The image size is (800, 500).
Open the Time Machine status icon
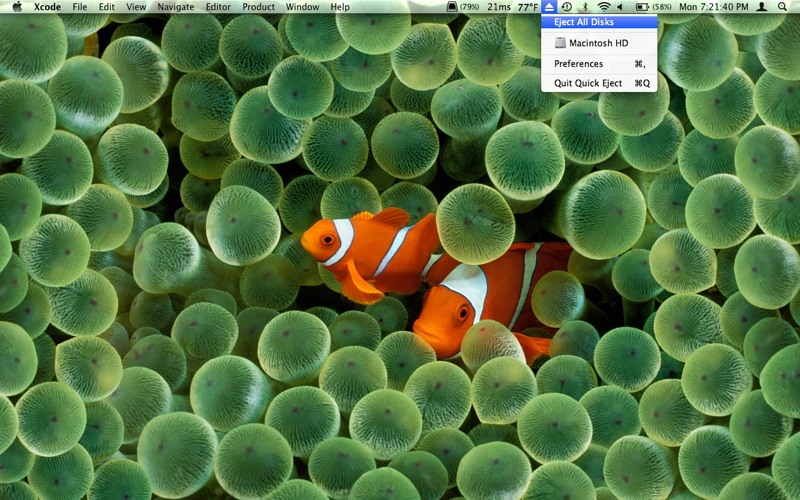(x=566, y=7)
